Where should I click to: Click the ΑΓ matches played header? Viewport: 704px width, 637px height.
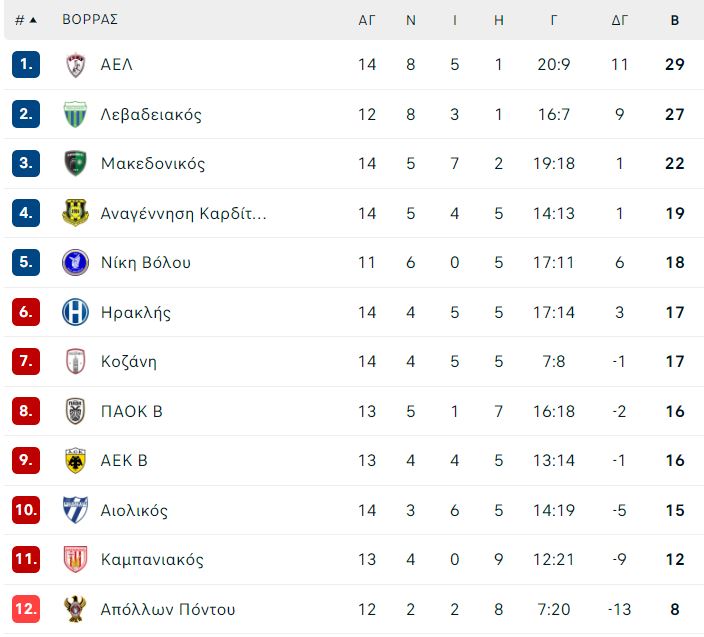[366, 20]
